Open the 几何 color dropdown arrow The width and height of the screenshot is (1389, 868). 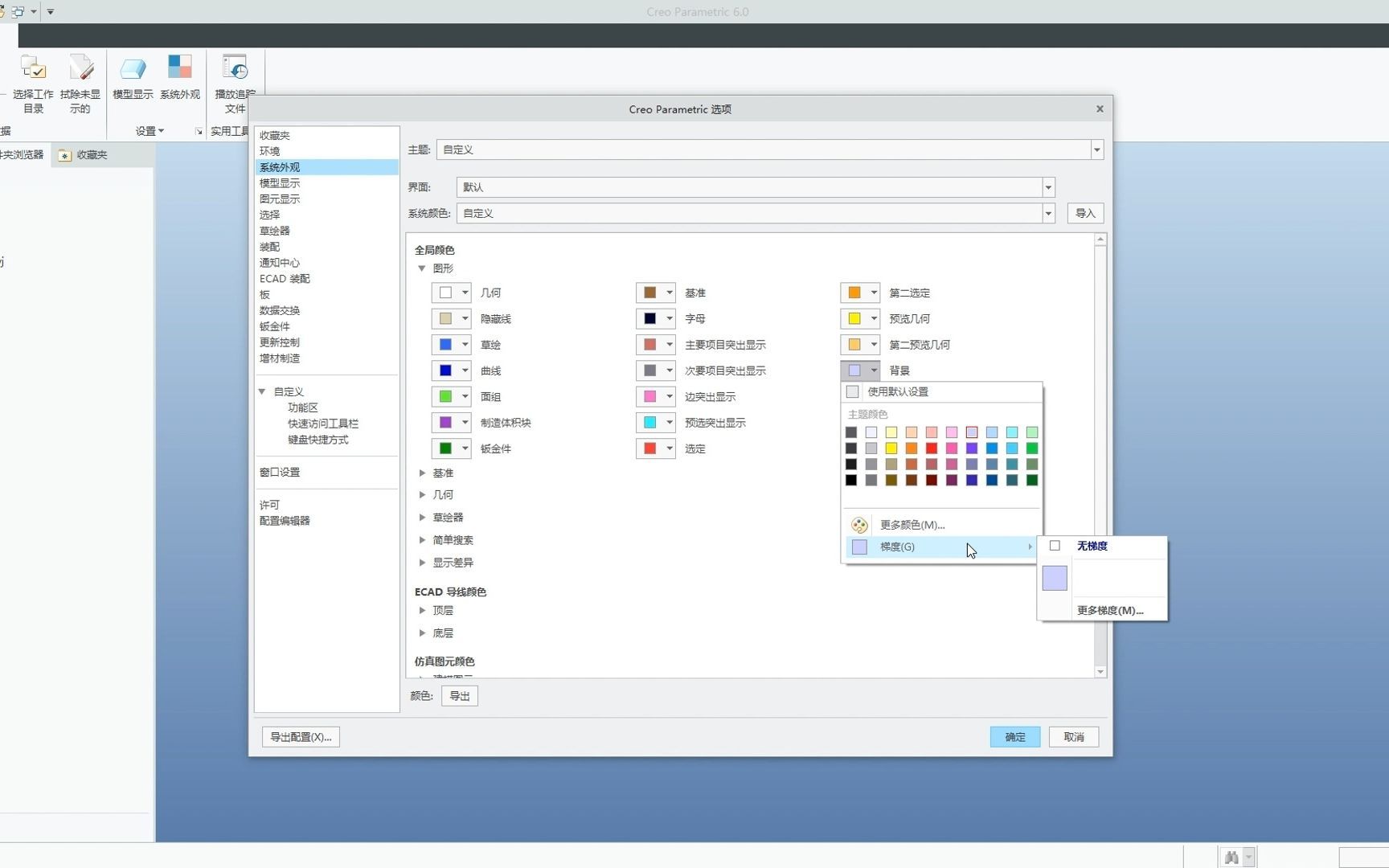tap(465, 293)
